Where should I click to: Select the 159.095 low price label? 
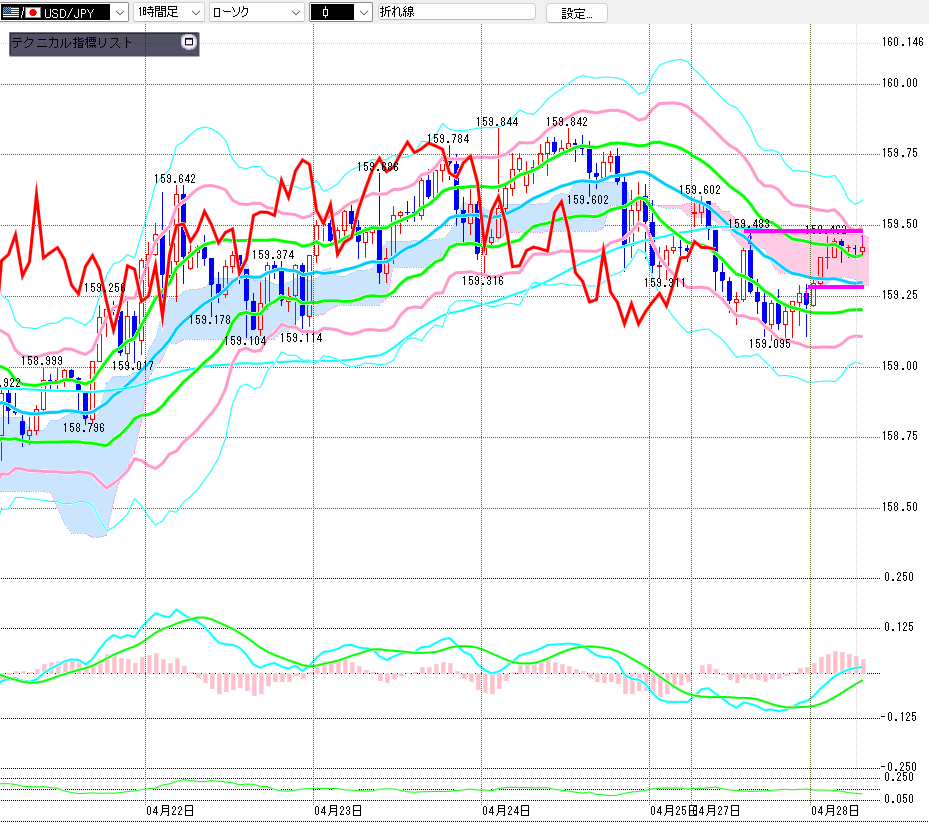(769, 343)
